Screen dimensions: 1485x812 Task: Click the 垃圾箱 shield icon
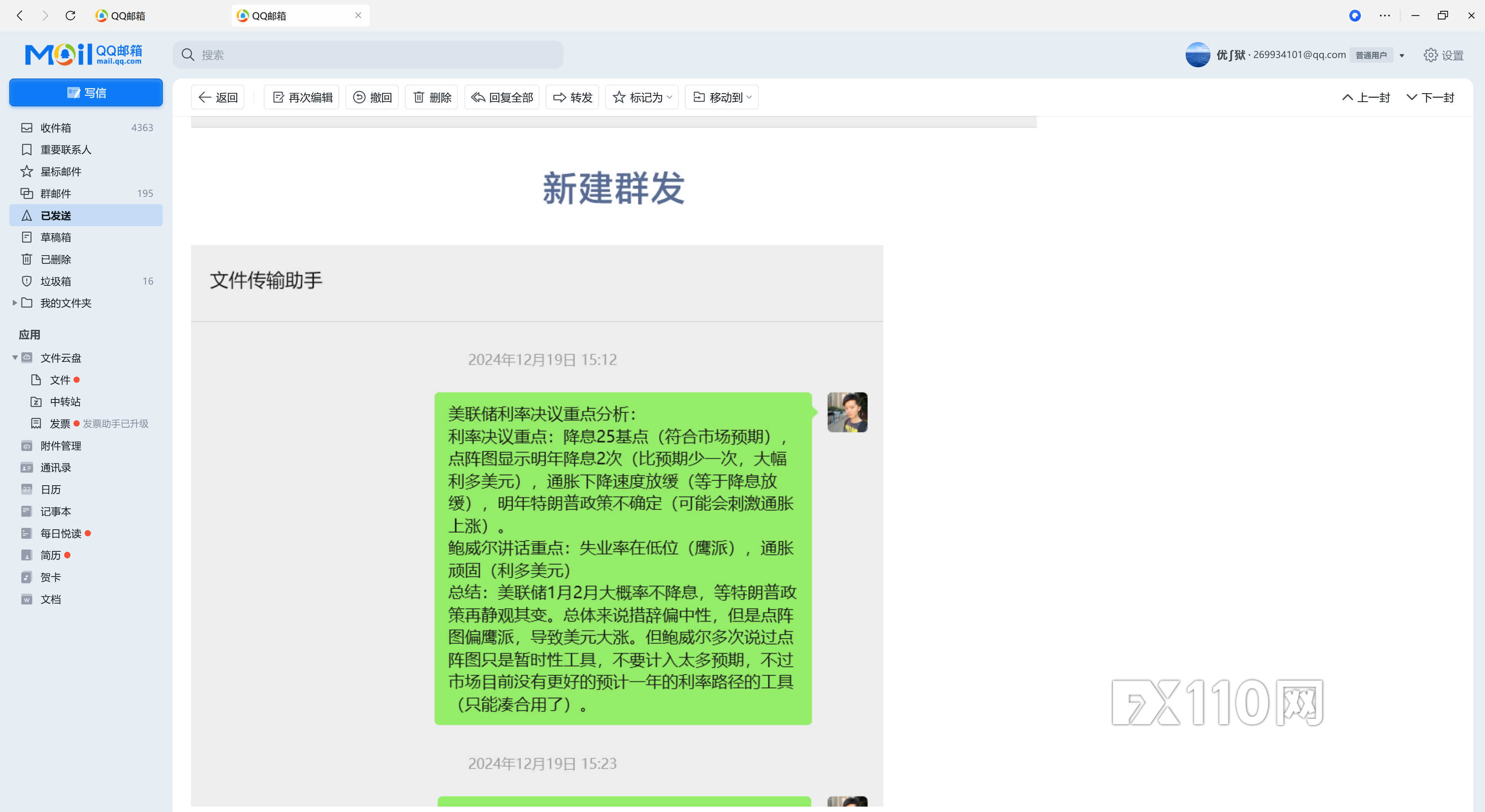click(x=27, y=281)
